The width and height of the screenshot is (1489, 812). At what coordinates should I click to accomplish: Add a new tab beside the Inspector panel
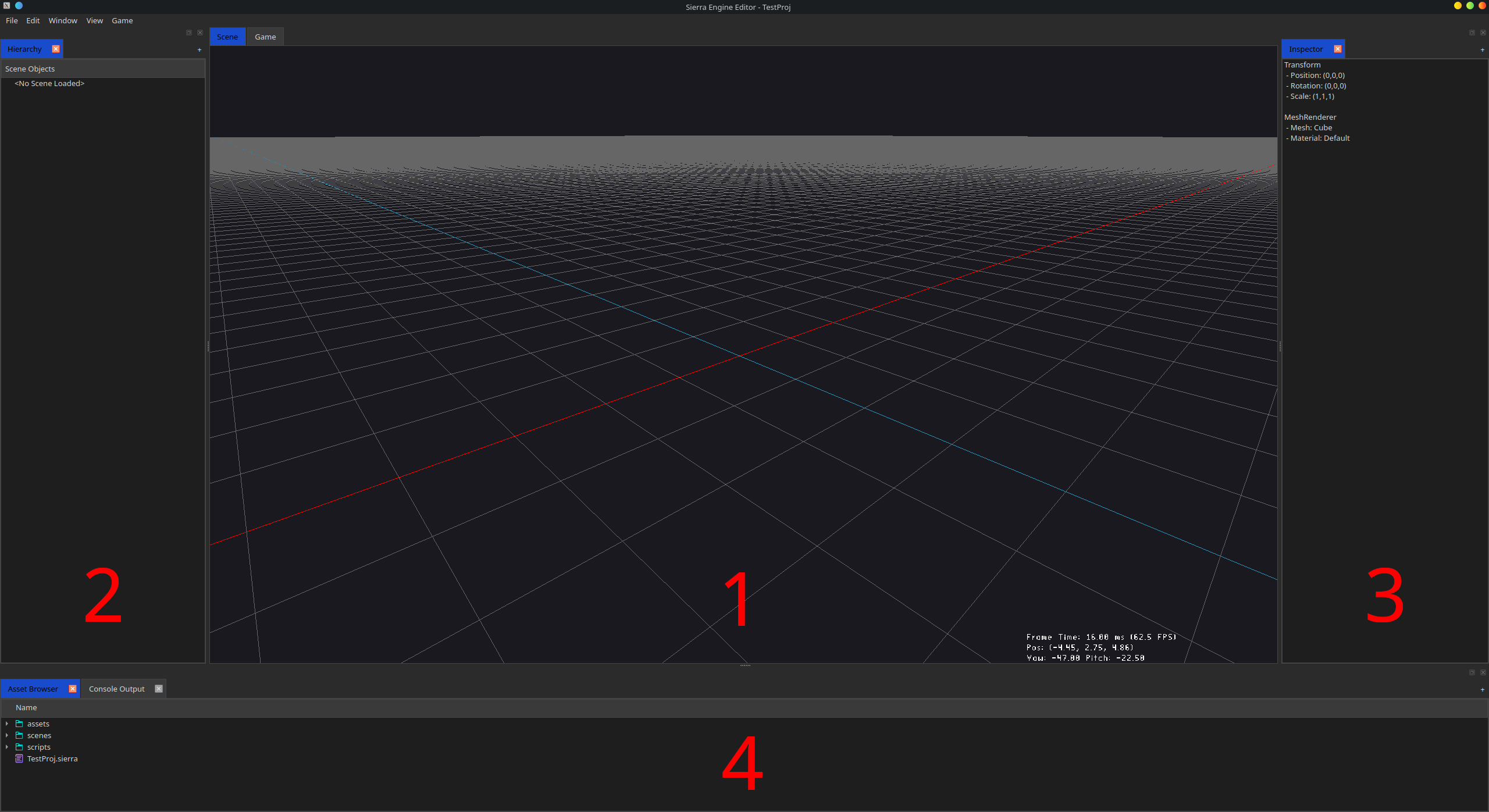[1481, 50]
